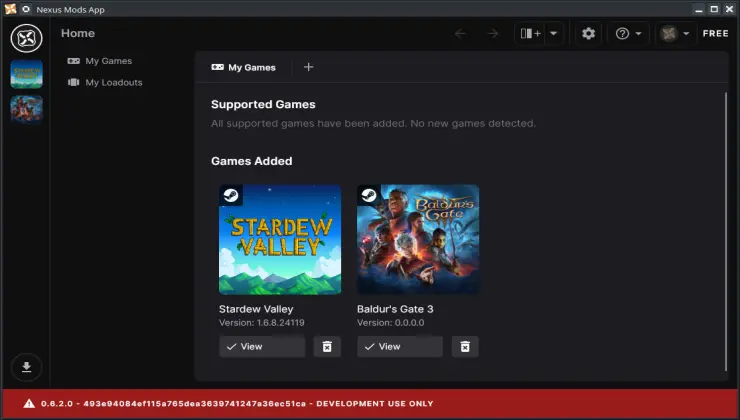Click the Games Added heading
740x420 pixels.
coord(252,161)
